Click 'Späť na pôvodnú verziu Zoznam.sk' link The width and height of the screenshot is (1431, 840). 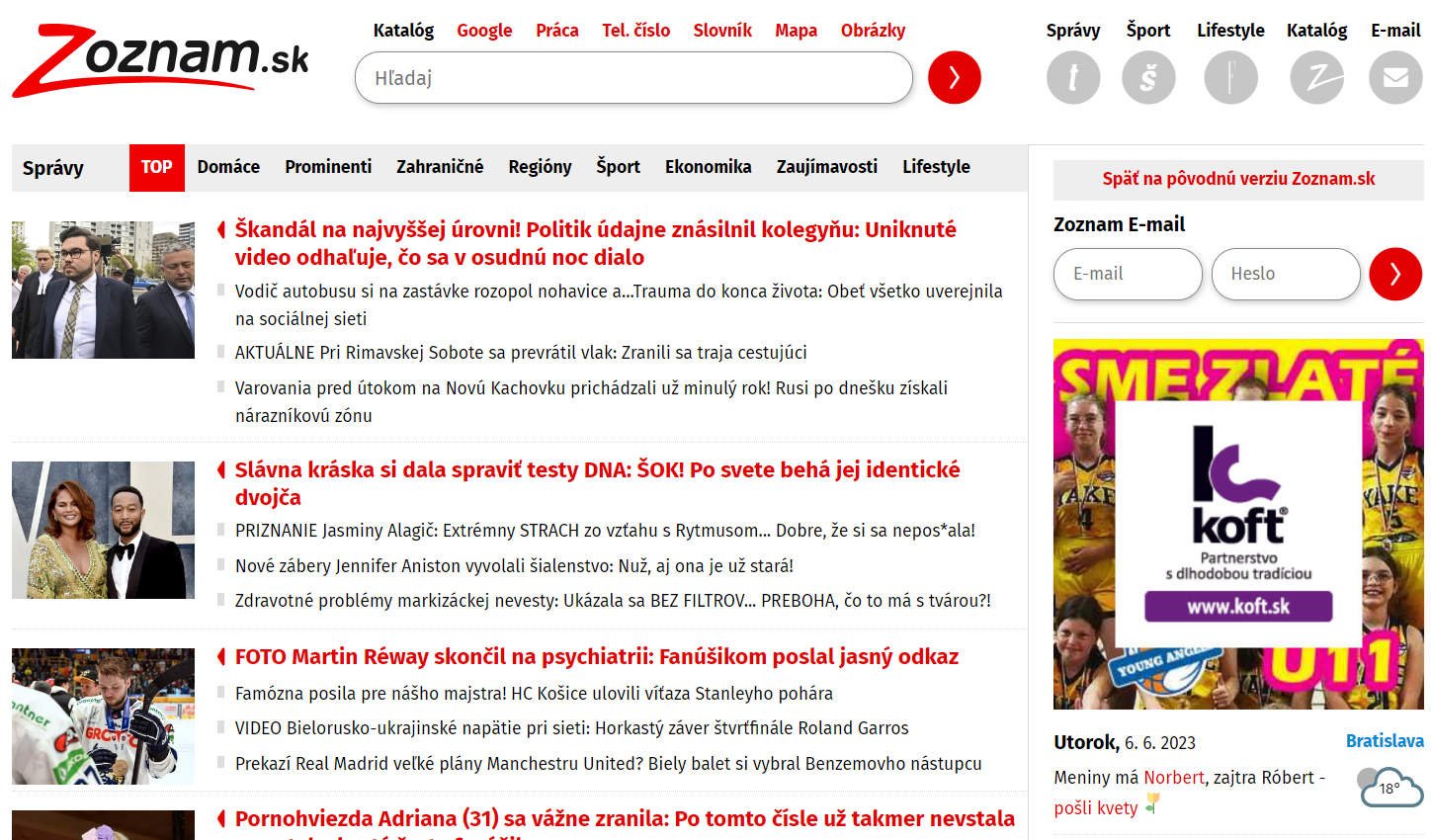tap(1238, 179)
